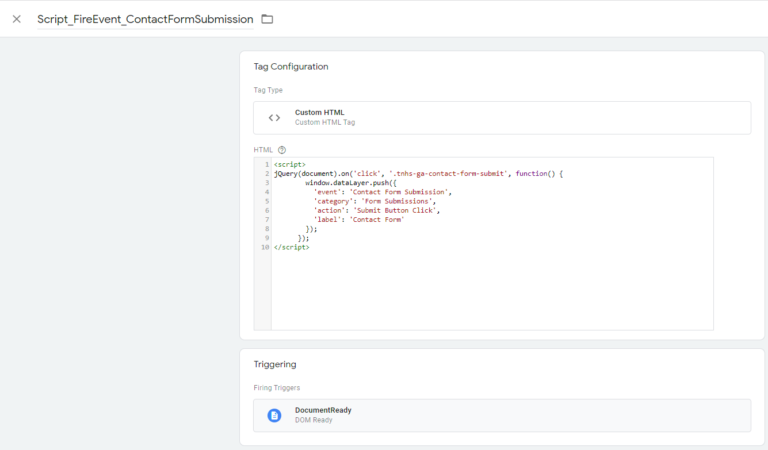This screenshot has width=768, height=450.
Task: Click the blue DocumentReady trigger icon
Action: pyautogui.click(x=274, y=415)
